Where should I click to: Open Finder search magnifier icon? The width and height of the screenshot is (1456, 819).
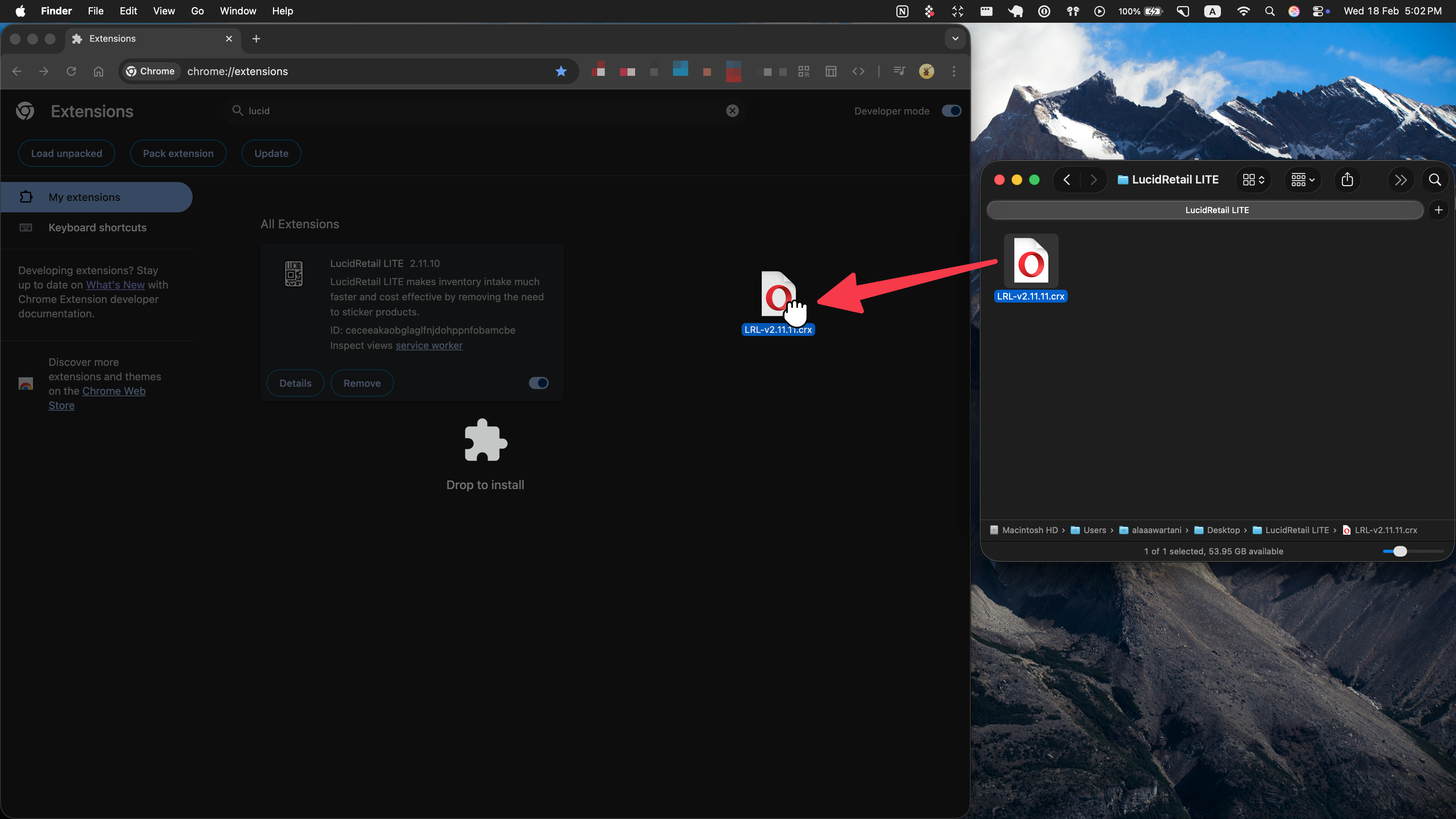click(1434, 180)
